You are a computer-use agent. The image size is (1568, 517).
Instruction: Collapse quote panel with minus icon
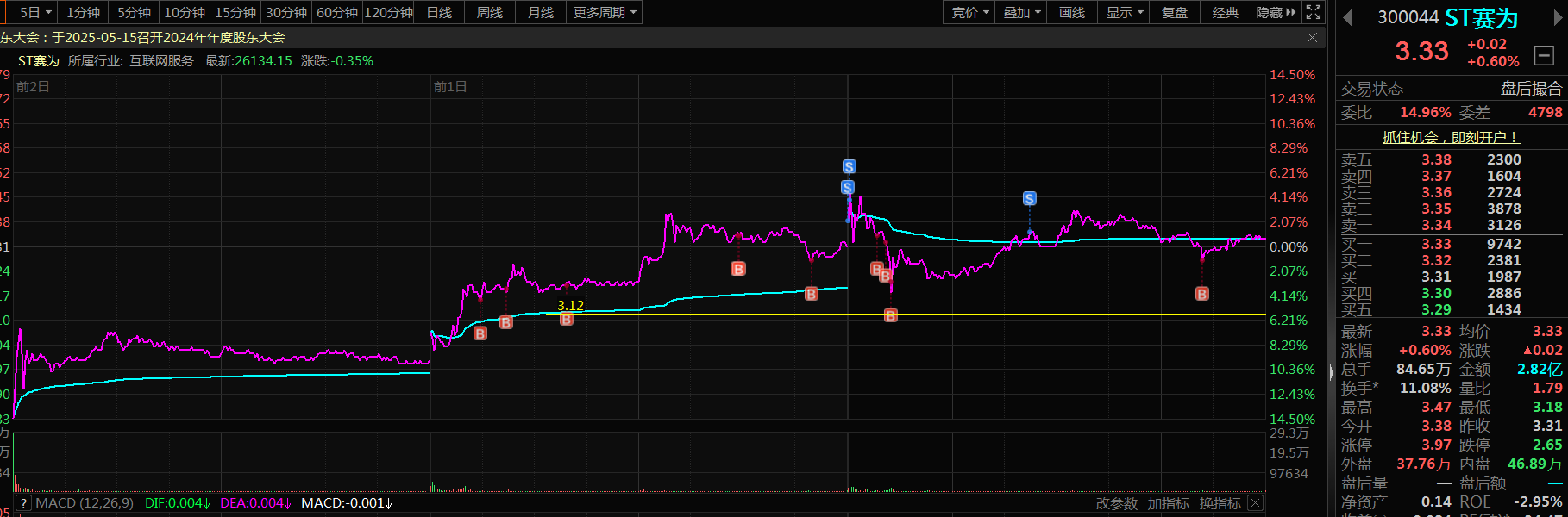[x=1544, y=56]
